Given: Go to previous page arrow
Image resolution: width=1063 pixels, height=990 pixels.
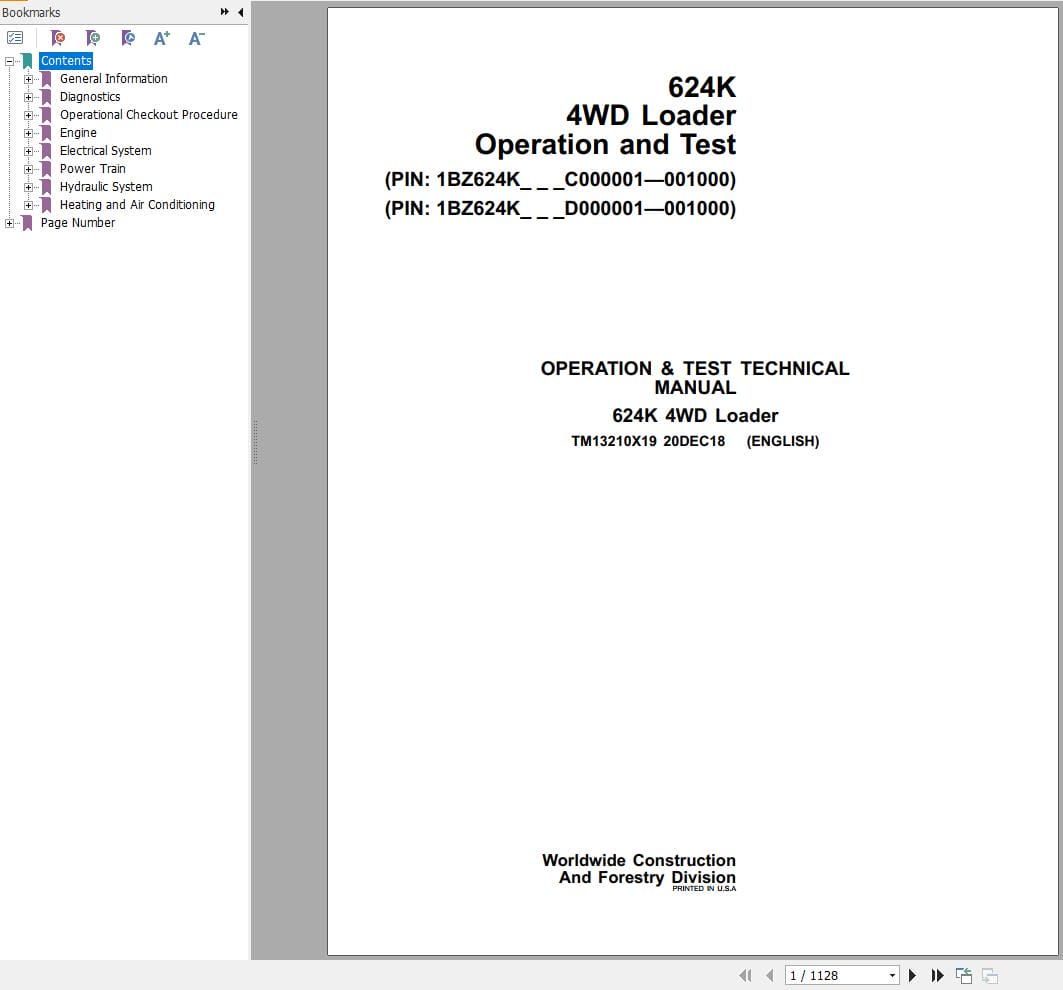Looking at the screenshot, I should [769, 975].
